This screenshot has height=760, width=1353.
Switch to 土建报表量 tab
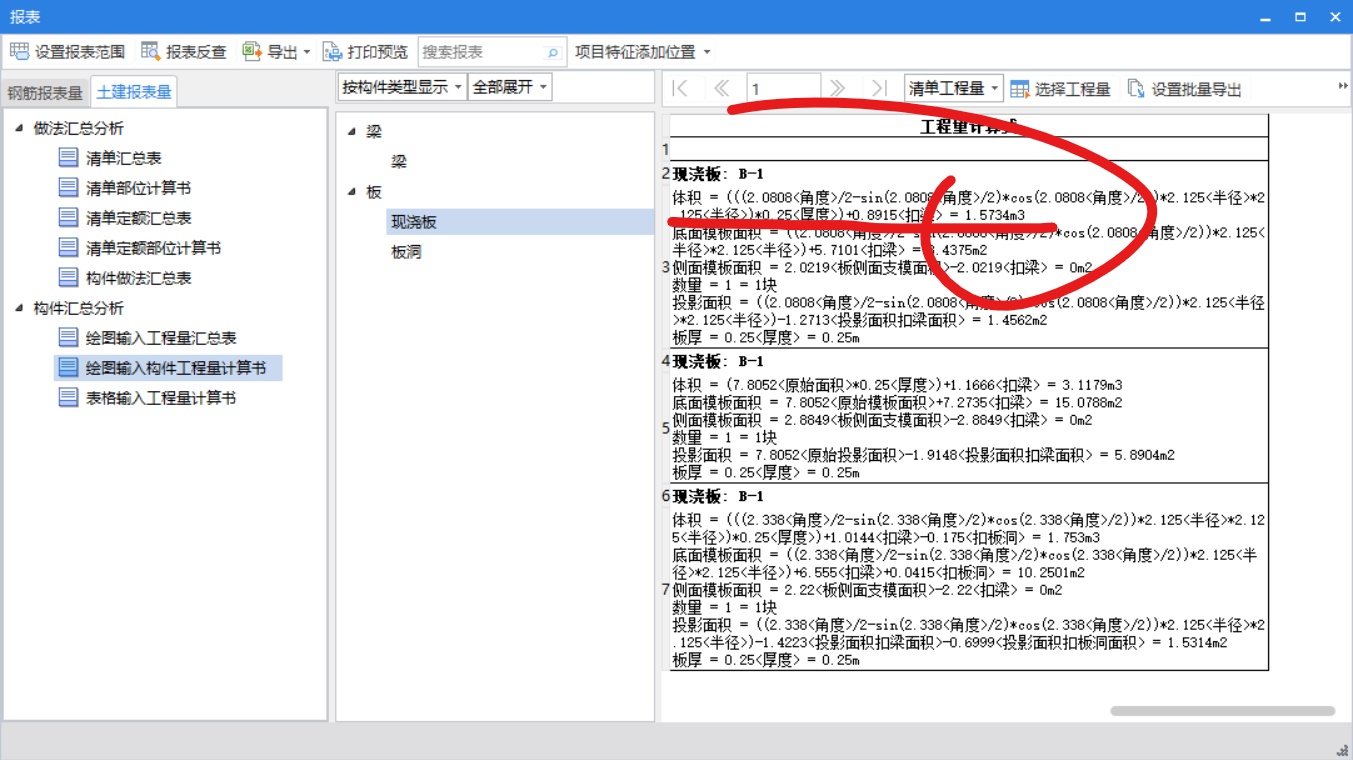tap(134, 92)
